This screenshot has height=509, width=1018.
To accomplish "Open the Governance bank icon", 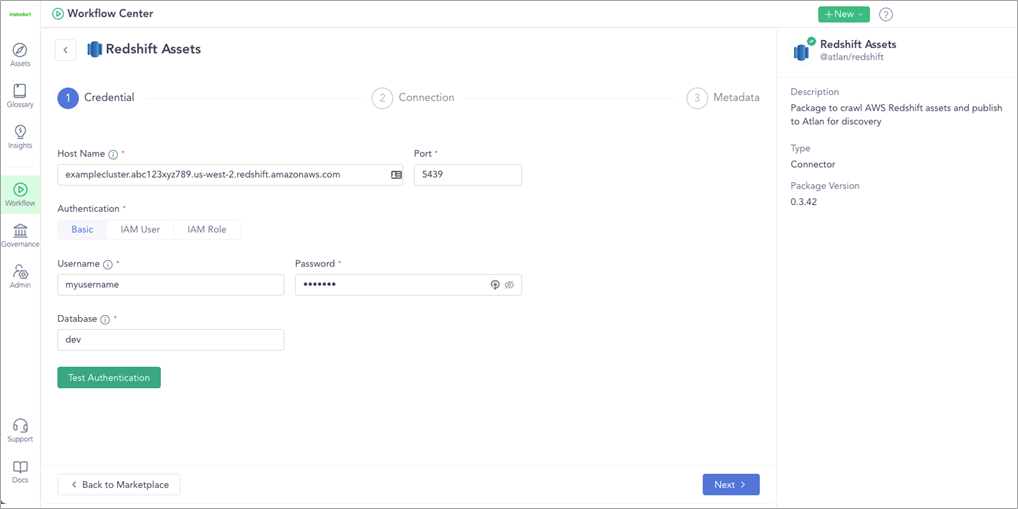I will tap(20, 230).
